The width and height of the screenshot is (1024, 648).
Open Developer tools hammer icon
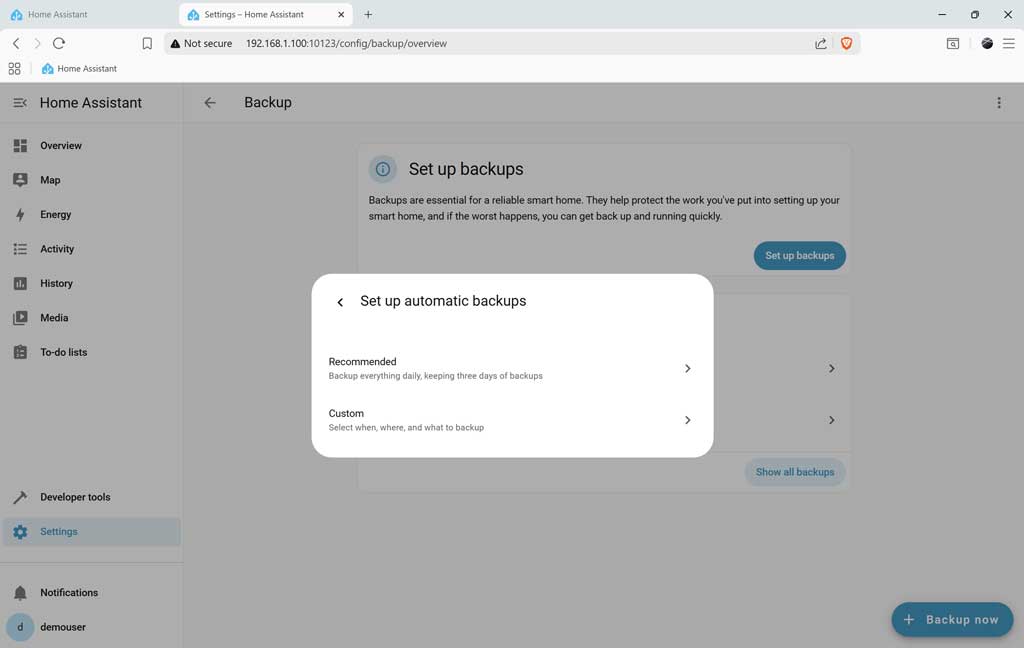click(20, 497)
